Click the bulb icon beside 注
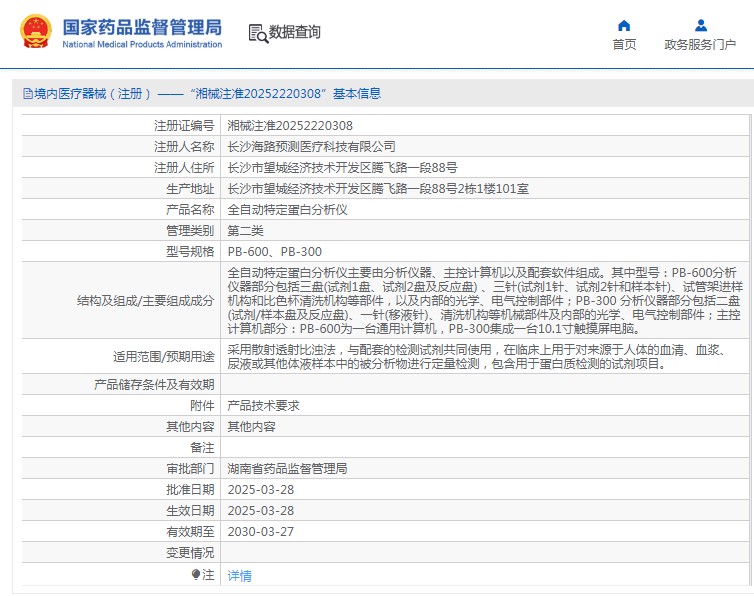 [196, 574]
